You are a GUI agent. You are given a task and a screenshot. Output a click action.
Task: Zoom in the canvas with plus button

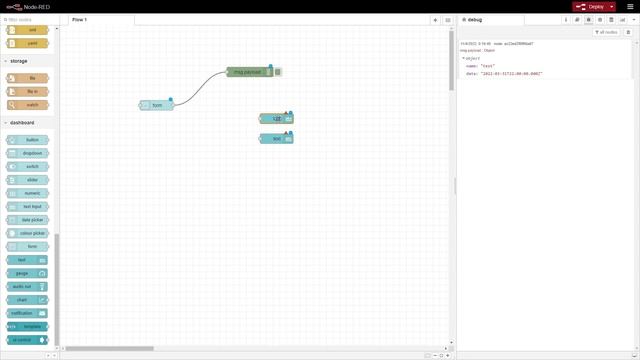click(448, 356)
